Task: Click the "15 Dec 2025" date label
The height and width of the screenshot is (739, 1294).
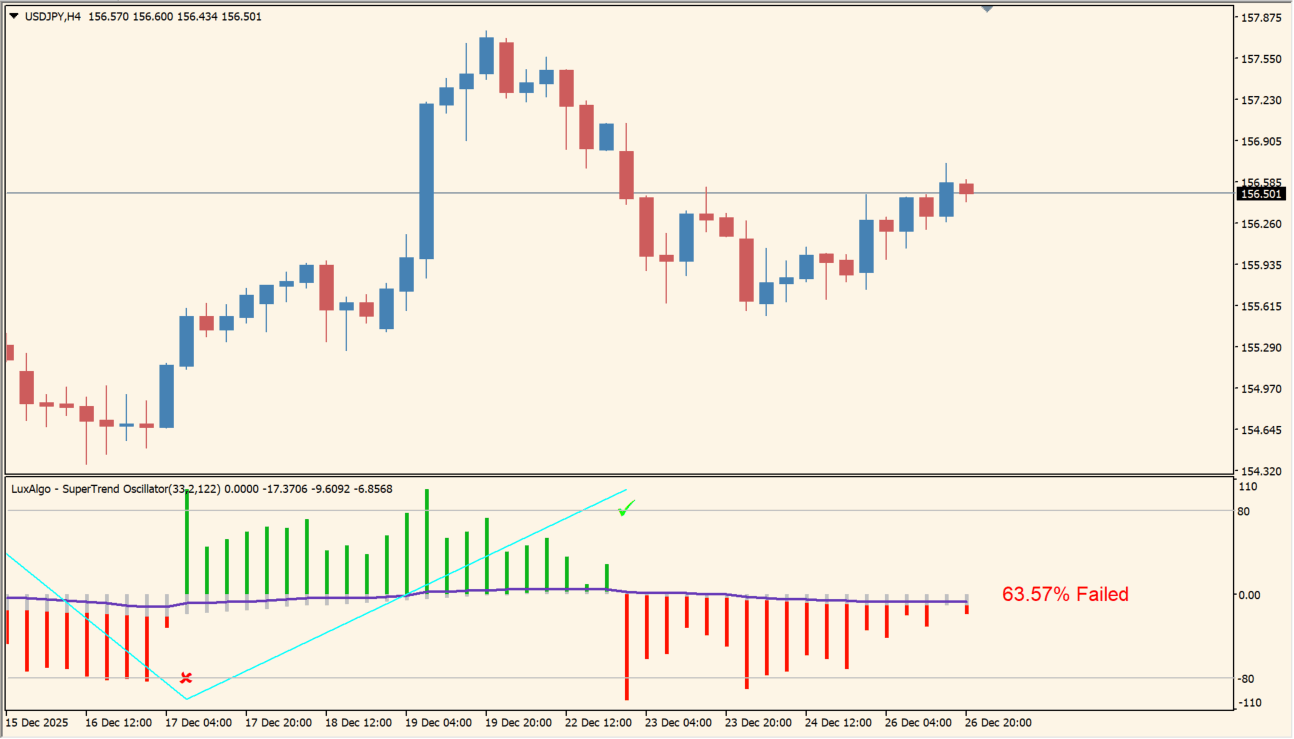Action: point(36,723)
